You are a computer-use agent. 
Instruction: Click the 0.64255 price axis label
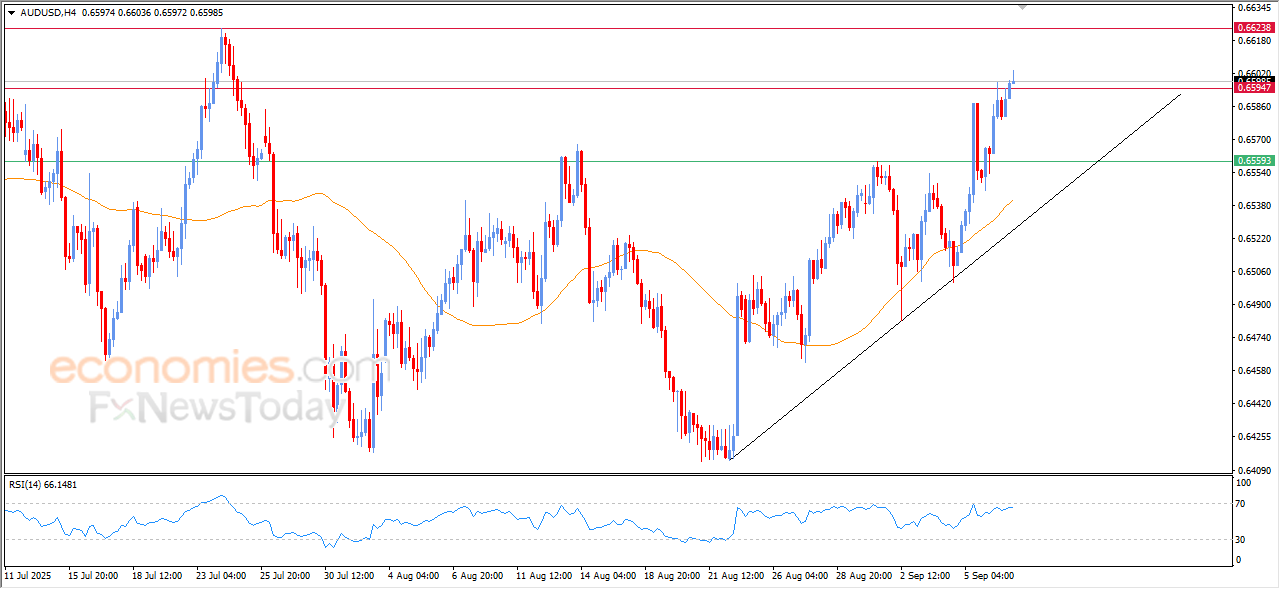[x=1255, y=436]
